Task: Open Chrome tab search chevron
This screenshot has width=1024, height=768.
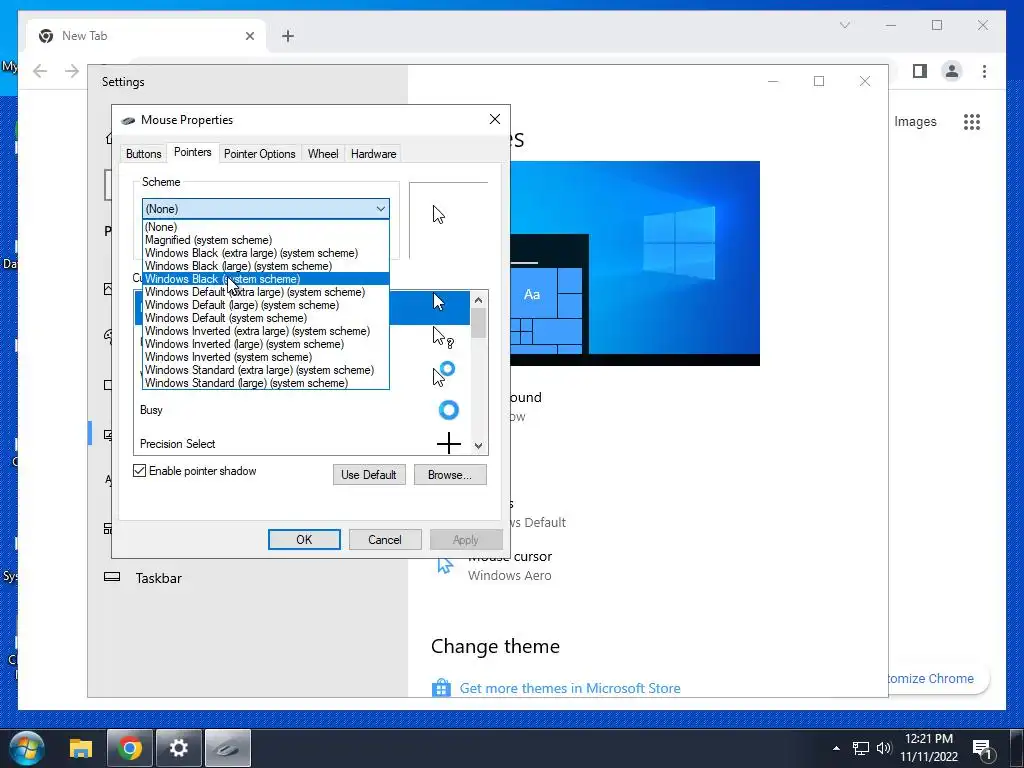Action: pyautogui.click(x=844, y=25)
